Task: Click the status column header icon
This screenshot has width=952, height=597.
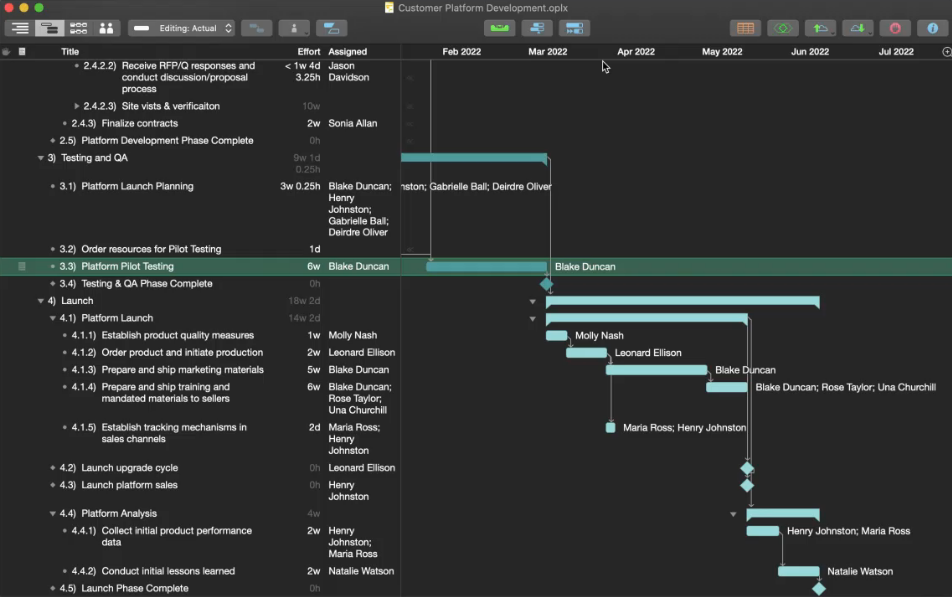Action: pyautogui.click(x=6, y=52)
